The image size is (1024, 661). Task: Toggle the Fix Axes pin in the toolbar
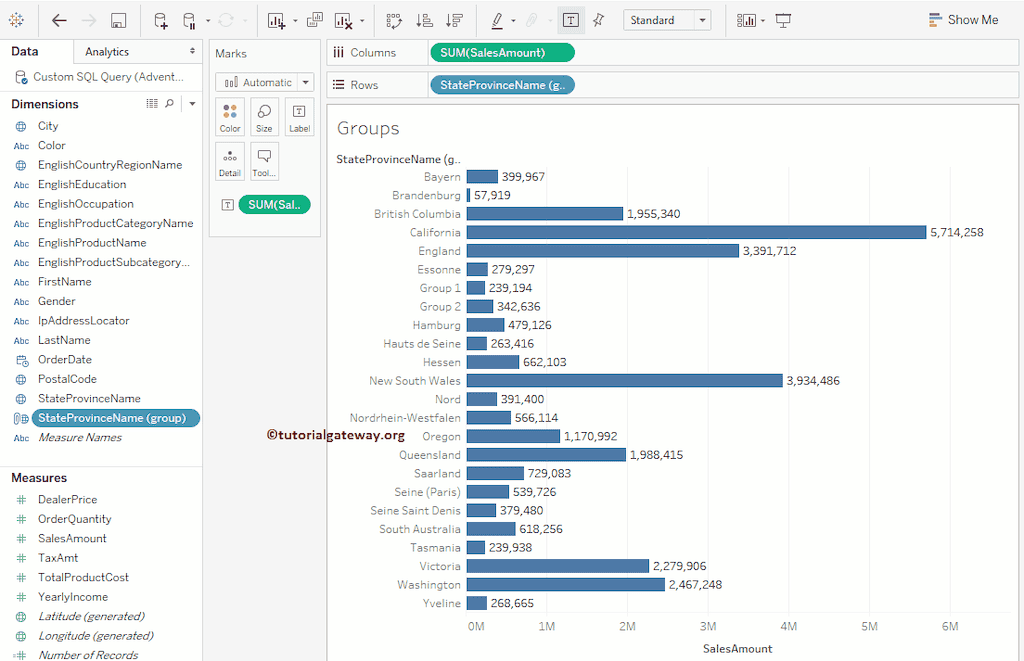[x=598, y=19]
